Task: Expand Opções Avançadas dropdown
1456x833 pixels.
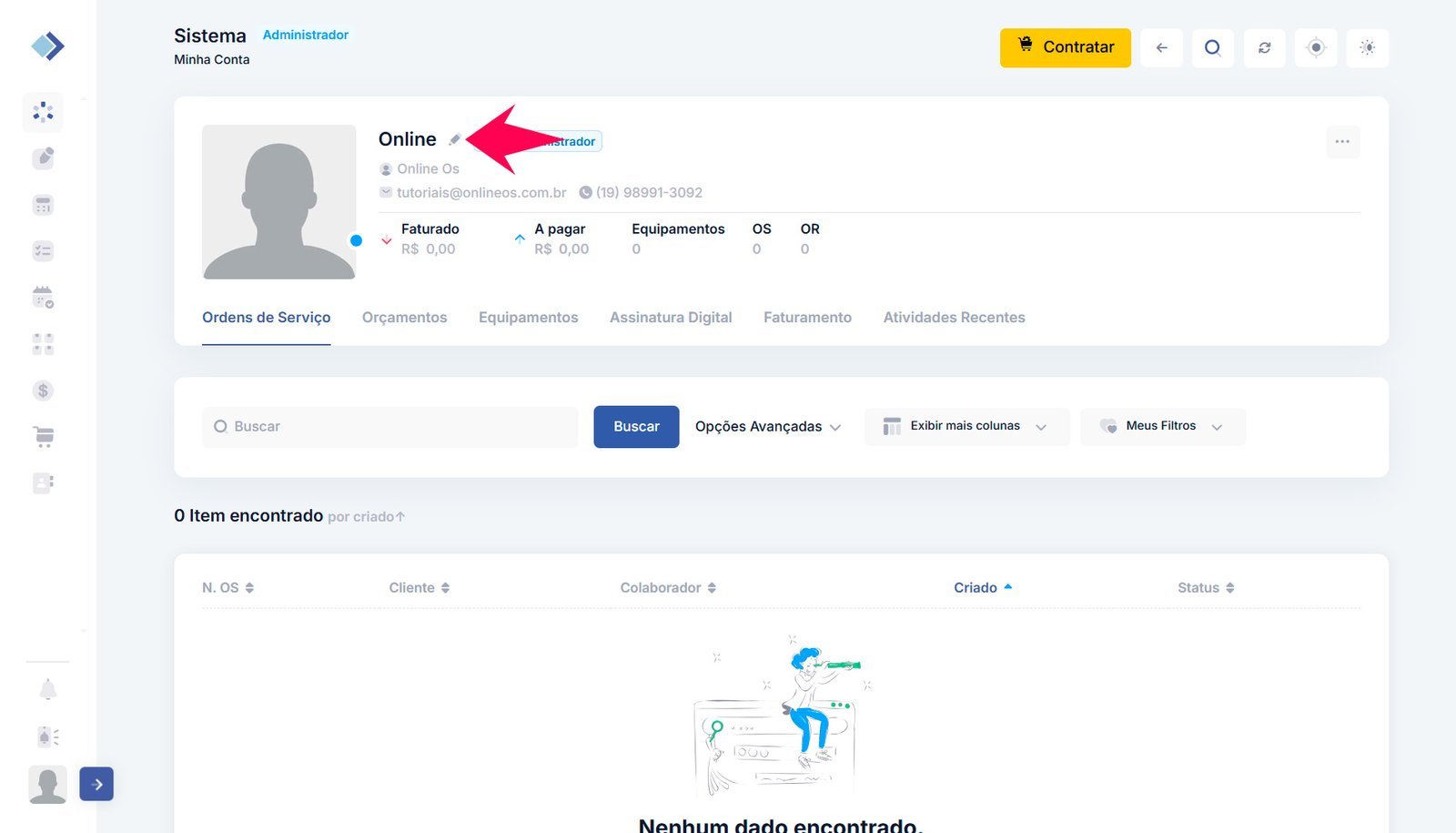Action: (x=767, y=427)
